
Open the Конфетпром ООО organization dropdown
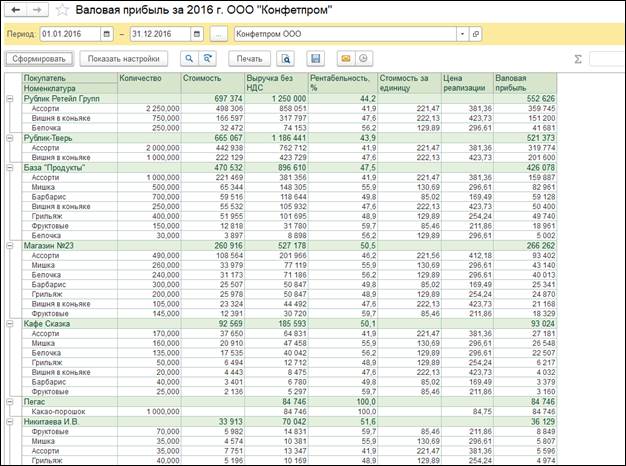click(x=462, y=34)
